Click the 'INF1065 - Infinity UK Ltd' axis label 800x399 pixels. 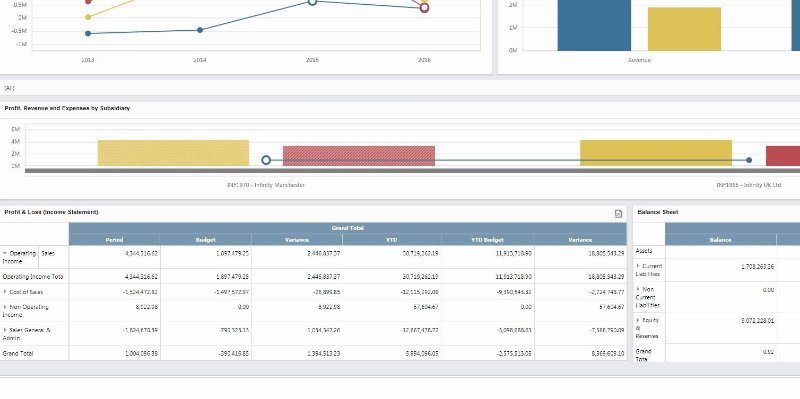click(x=748, y=185)
